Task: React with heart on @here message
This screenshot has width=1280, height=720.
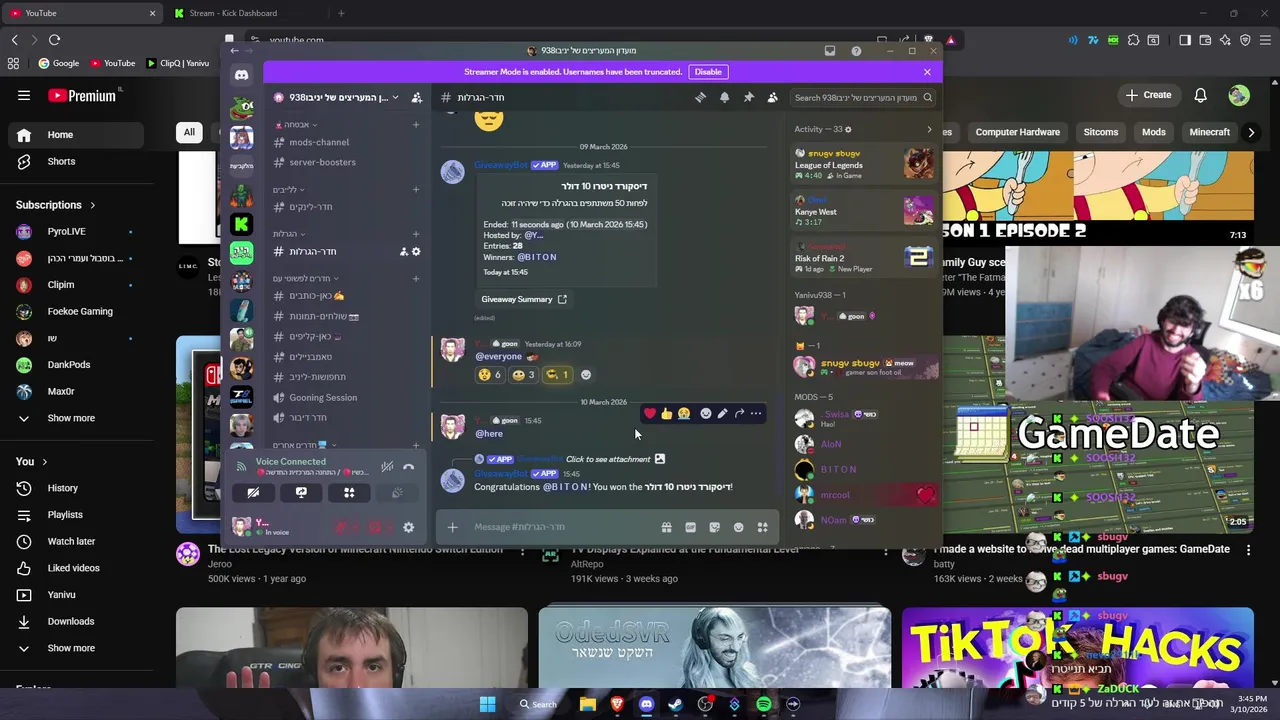Action: tap(650, 413)
